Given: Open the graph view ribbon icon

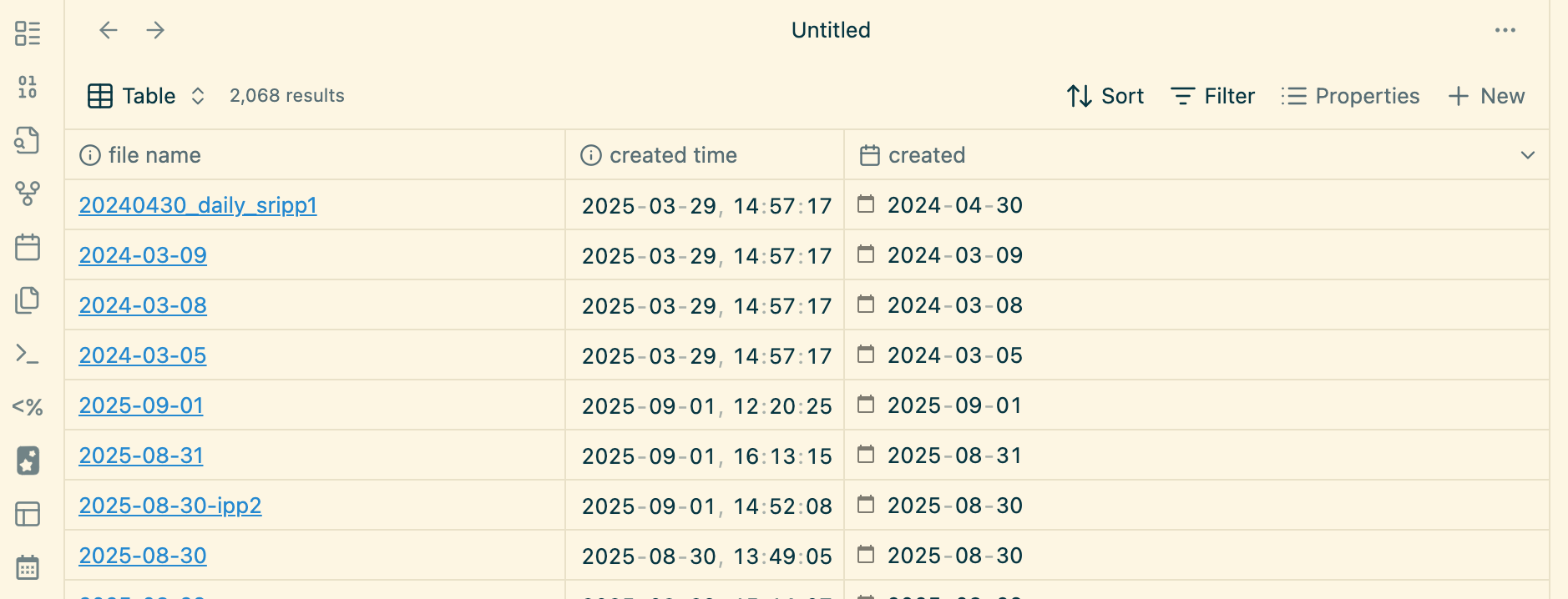Looking at the screenshot, I should tap(28, 194).
